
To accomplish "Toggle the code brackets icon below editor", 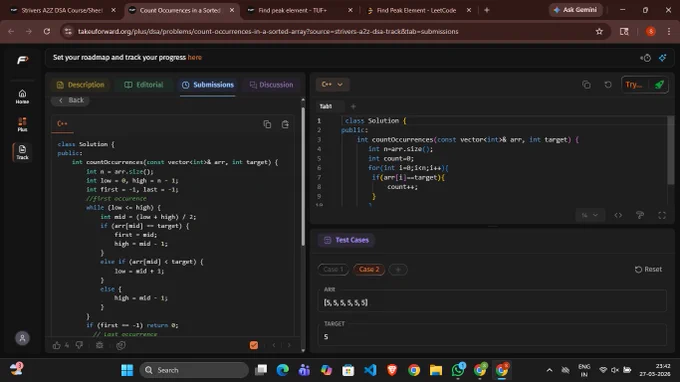I will click(618, 215).
